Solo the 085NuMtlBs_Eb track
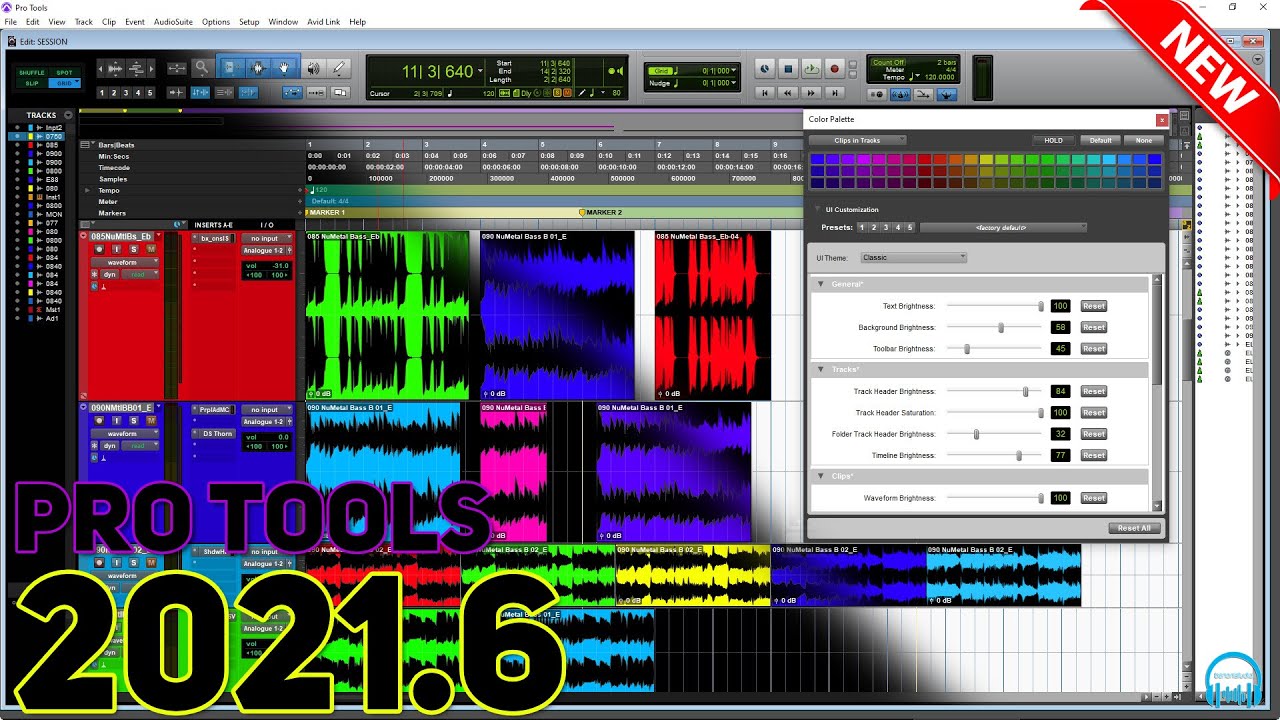Viewport: 1280px width, 720px height. [x=134, y=249]
